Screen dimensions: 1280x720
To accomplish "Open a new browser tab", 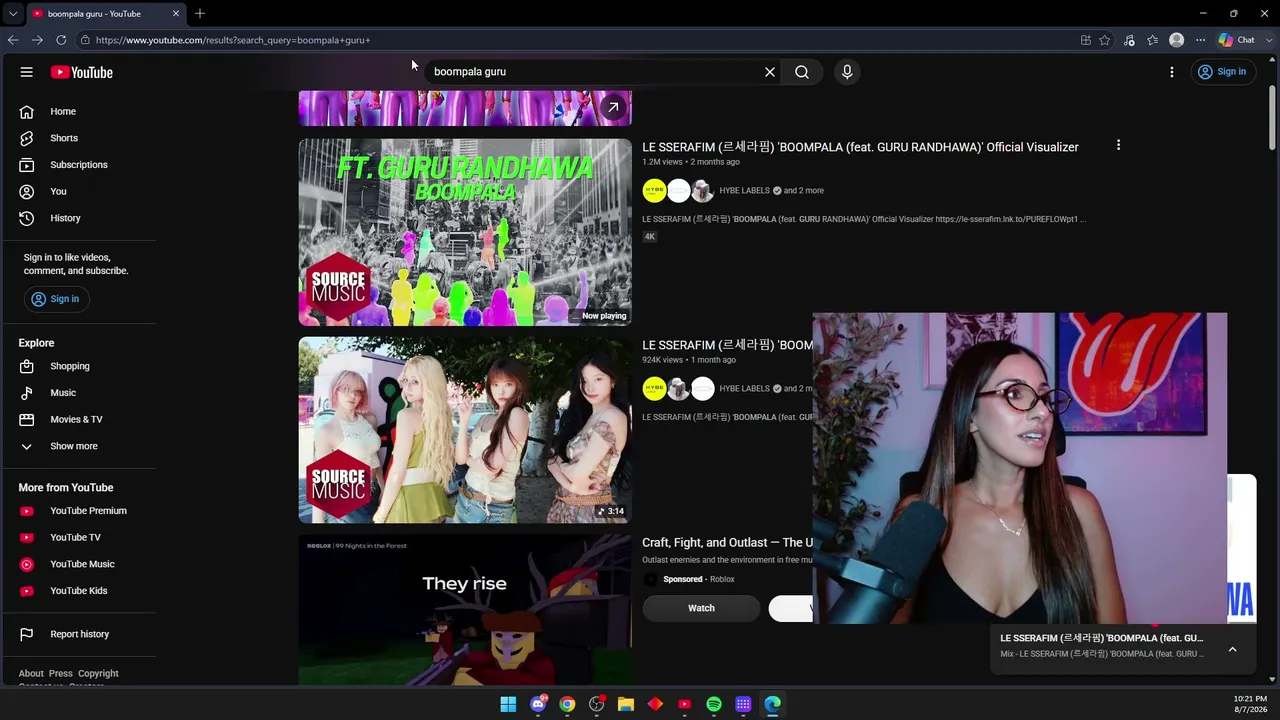I will tap(200, 14).
